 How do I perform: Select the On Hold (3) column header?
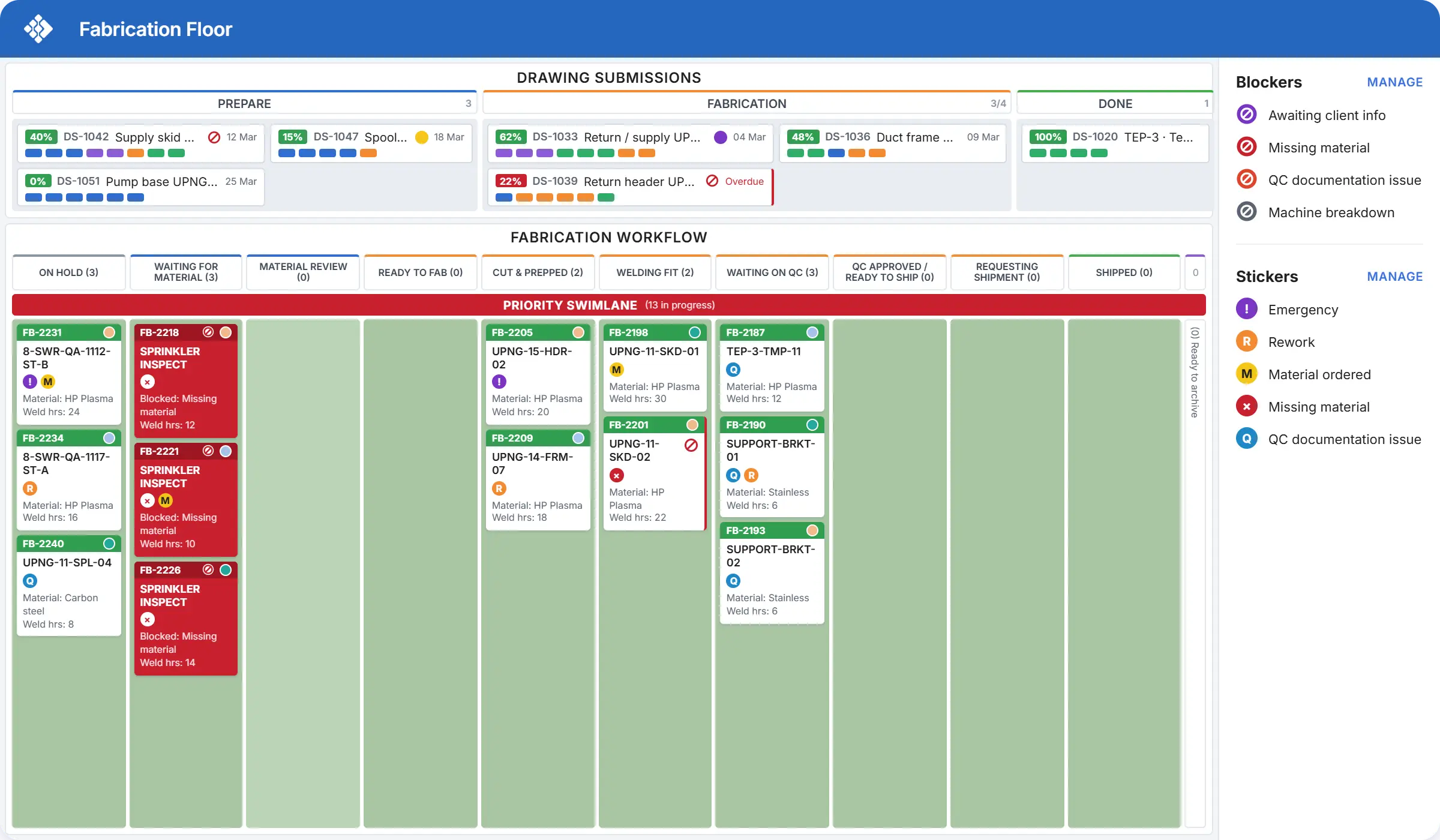click(x=69, y=272)
